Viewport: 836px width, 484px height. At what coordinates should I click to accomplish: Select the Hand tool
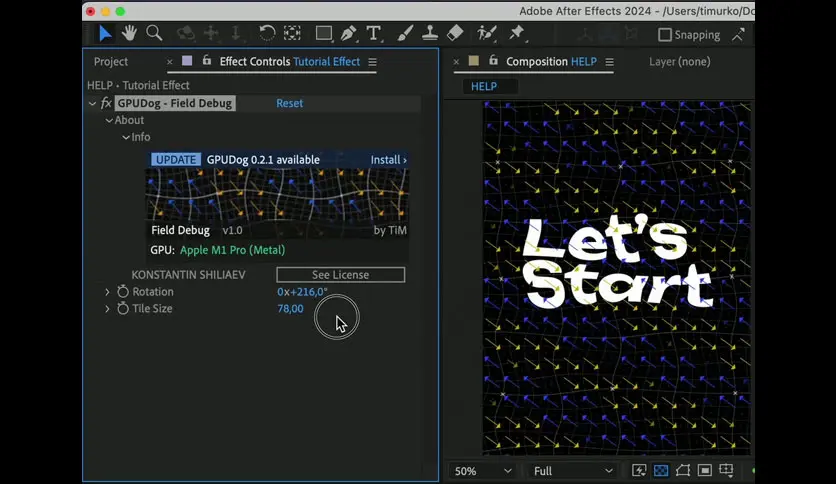click(x=128, y=34)
